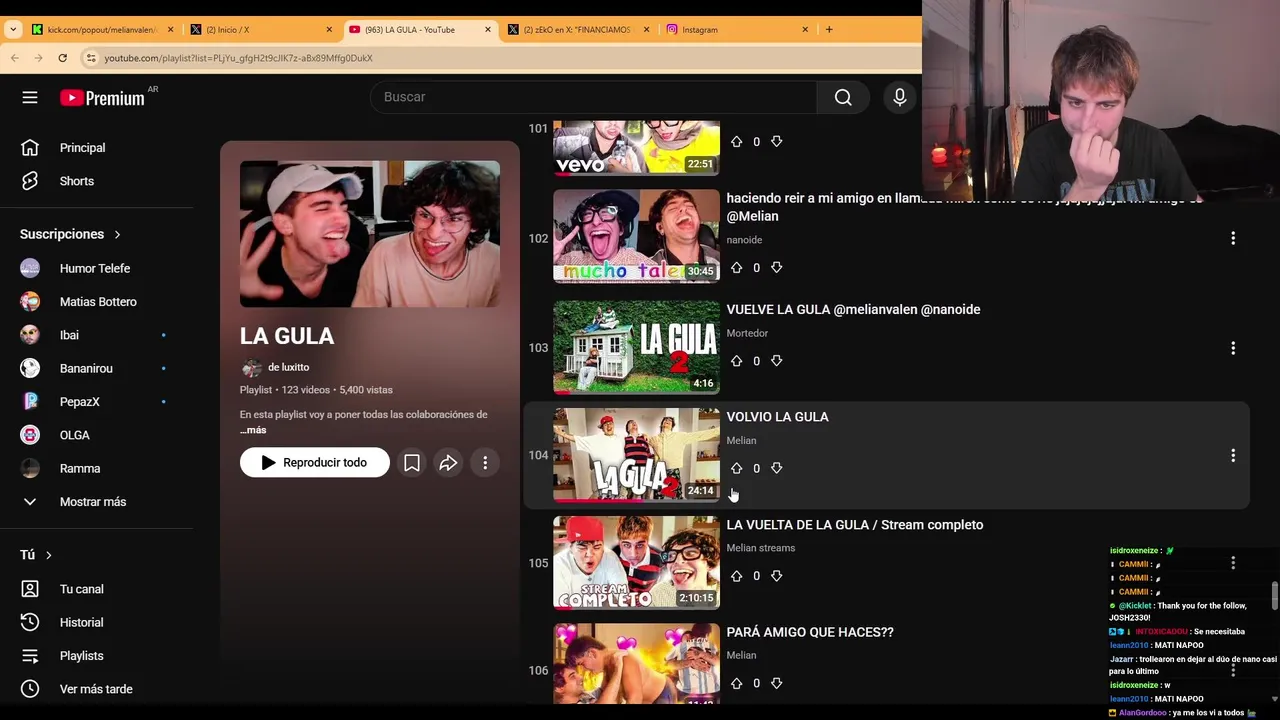This screenshot has height=720, width=1280.
Task: Click the LA GULA playlist cover image
Action: [370, 234]
